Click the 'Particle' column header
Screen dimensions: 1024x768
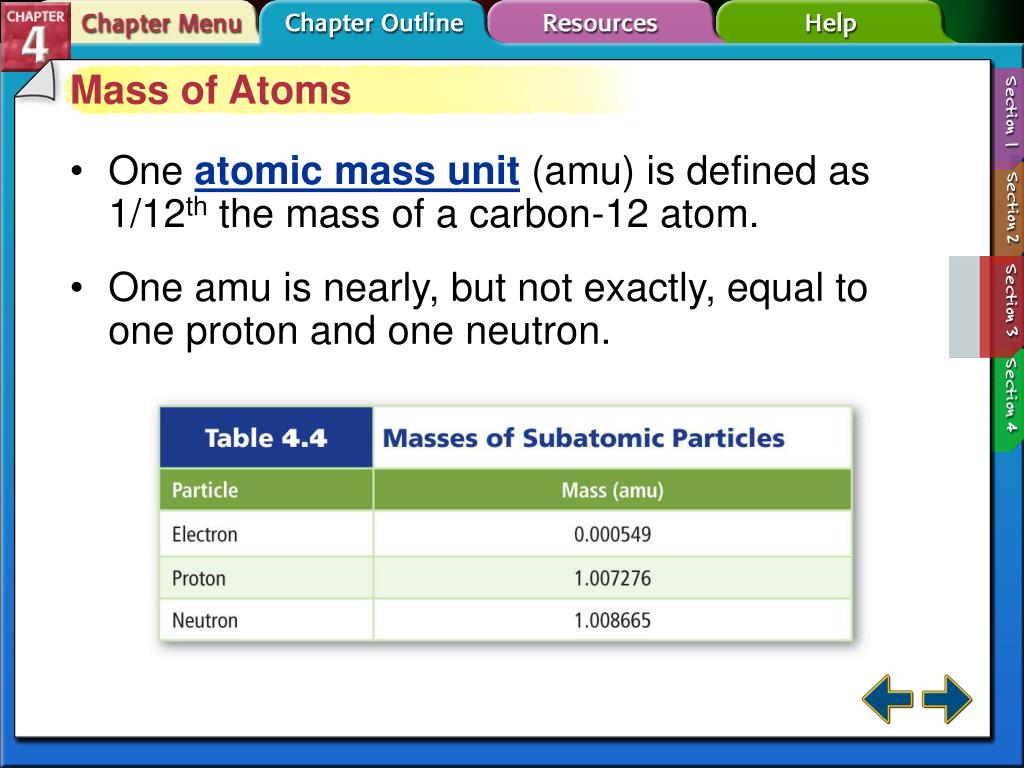point(266,490)
